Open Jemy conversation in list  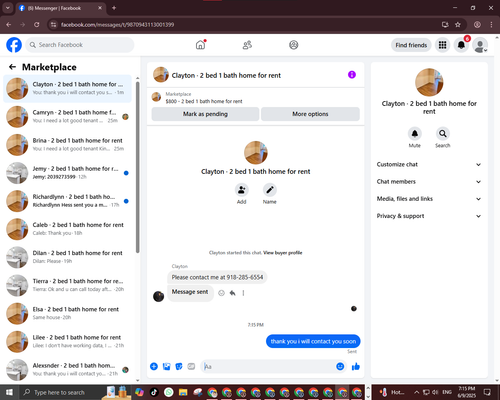[x=67, y=173]
